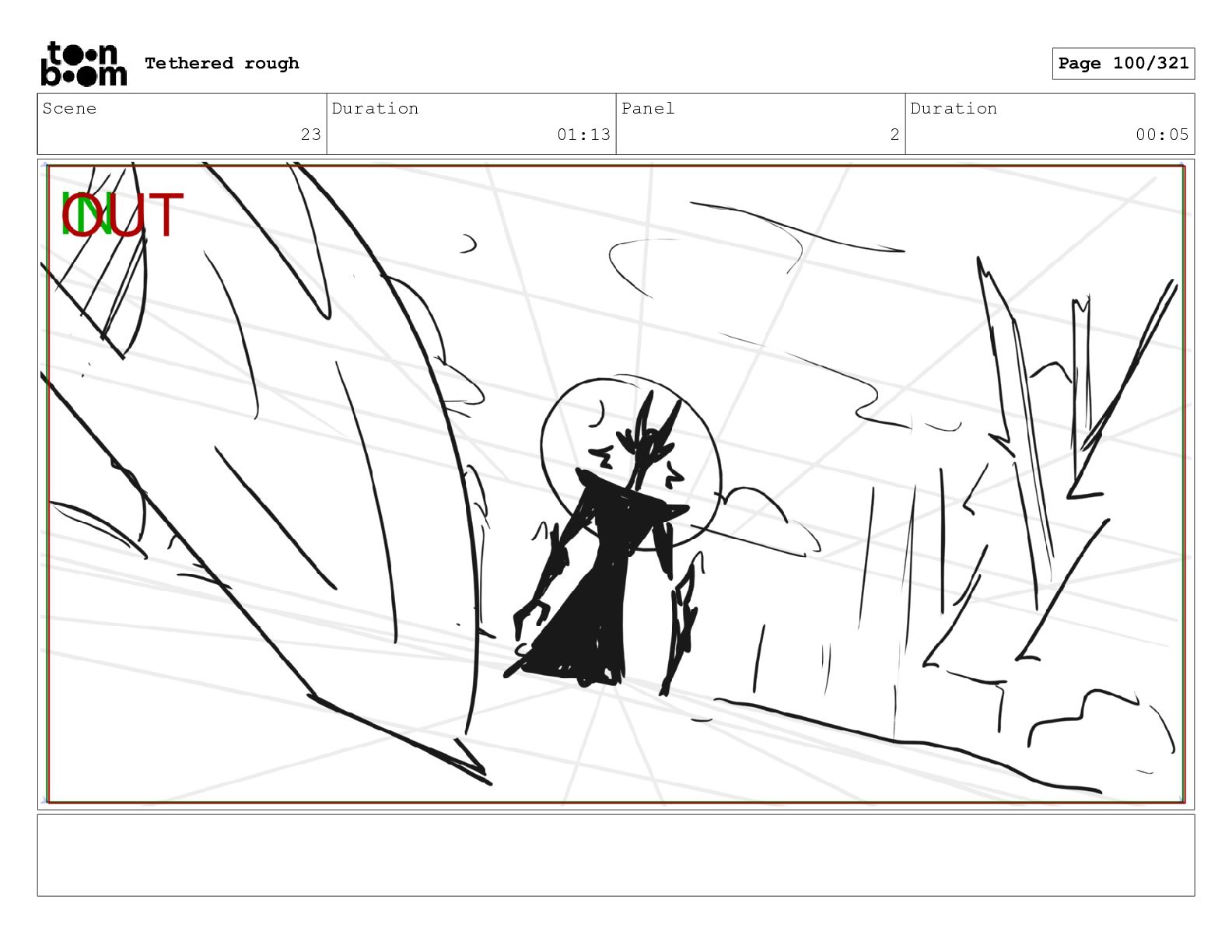
Task: Click the panel number 2
Action: pyautogui.click(x=894, y=135)
